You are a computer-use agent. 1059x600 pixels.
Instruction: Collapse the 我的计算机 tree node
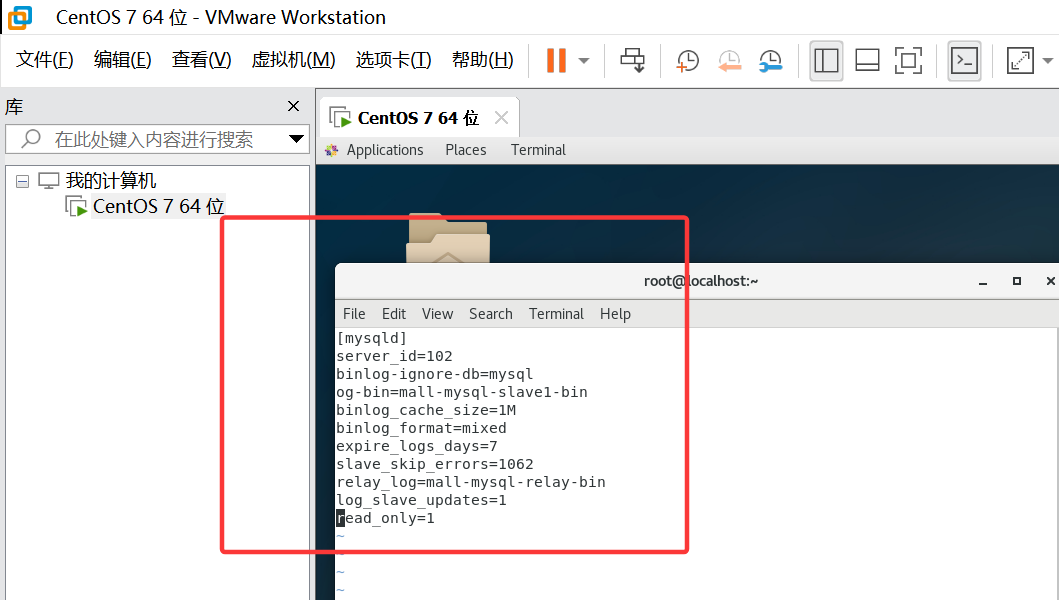tap(22, 181)
